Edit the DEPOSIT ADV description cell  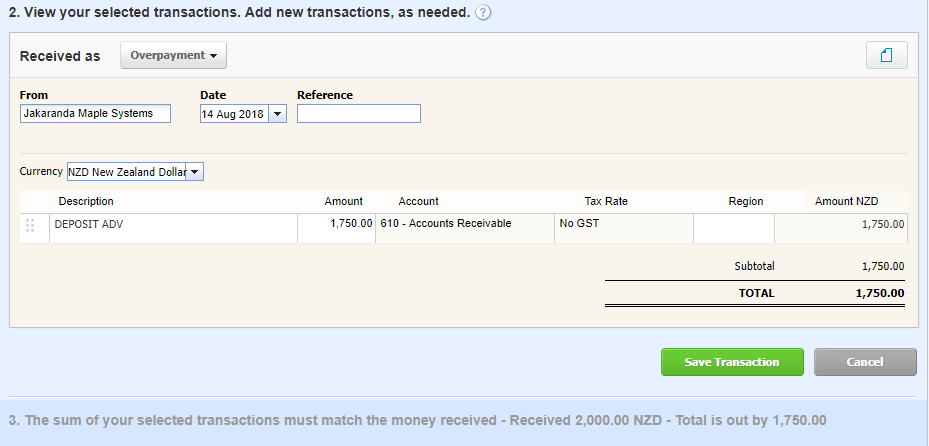click(173, 229)
